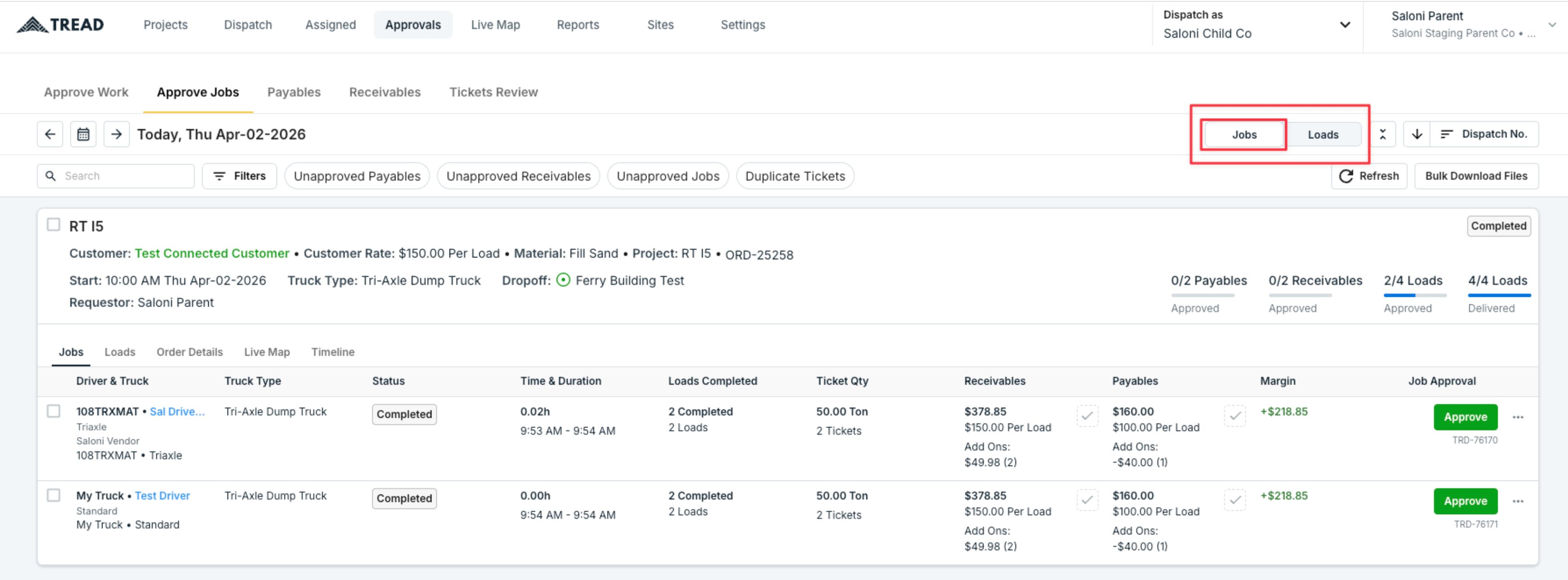Click into the Search field
Viewport: 1568px width, 580px height.
click(x=116, y=176)
